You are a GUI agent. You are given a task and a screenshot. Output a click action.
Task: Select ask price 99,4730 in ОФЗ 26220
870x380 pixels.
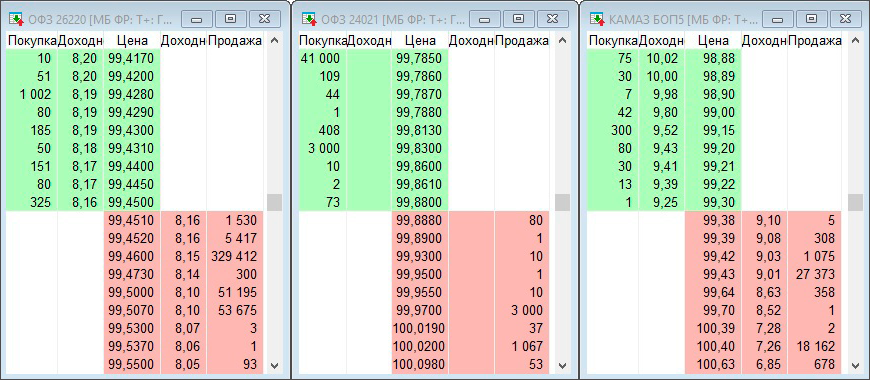point(131,274)
